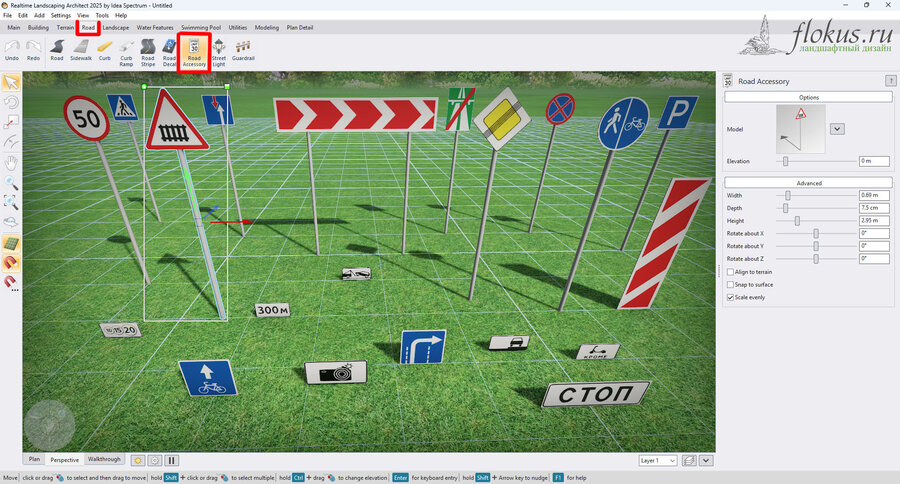Switch to Perspective view
Screen dimensions: 900x484
pos(64,460)
